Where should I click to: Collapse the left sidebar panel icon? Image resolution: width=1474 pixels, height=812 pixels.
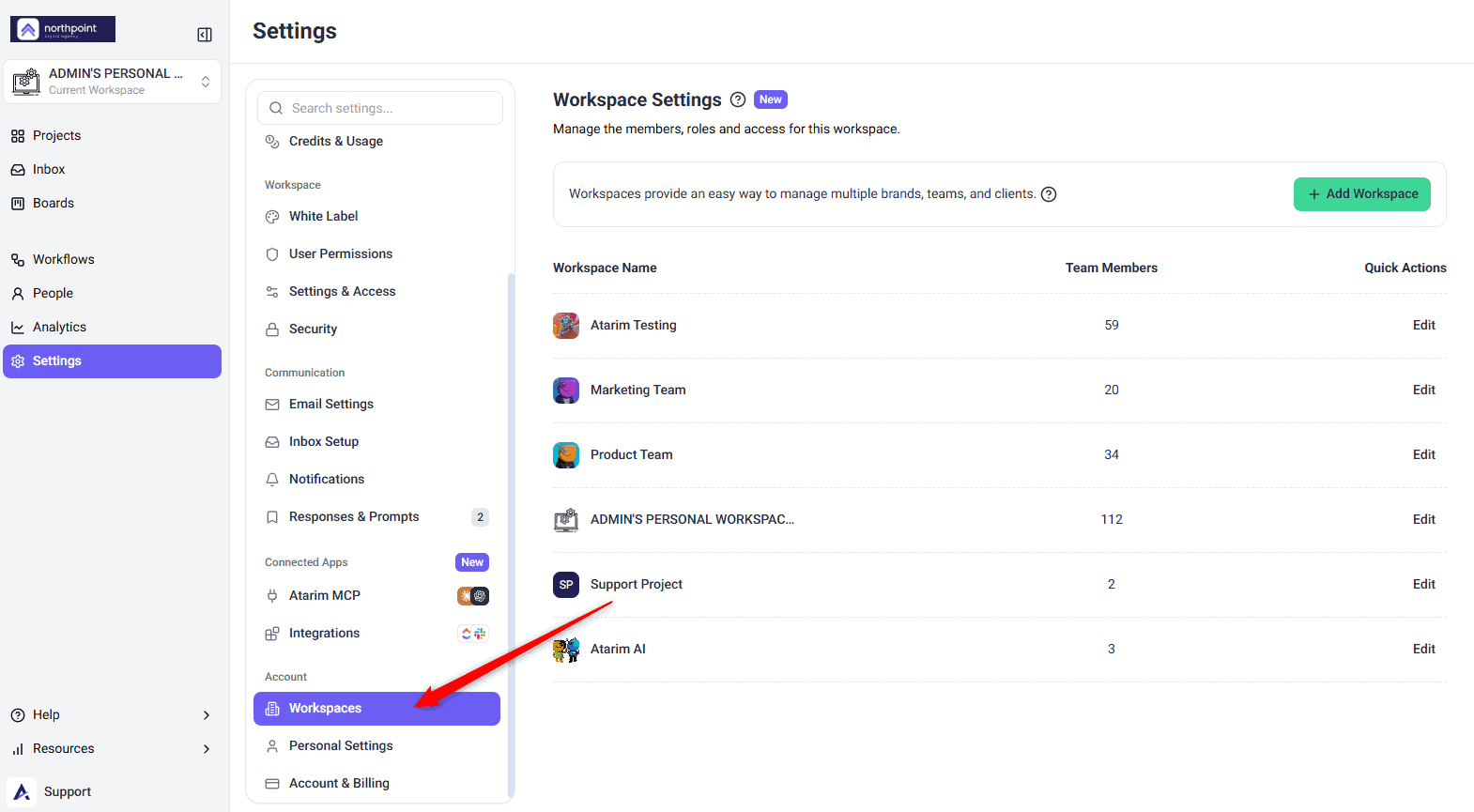205,35
